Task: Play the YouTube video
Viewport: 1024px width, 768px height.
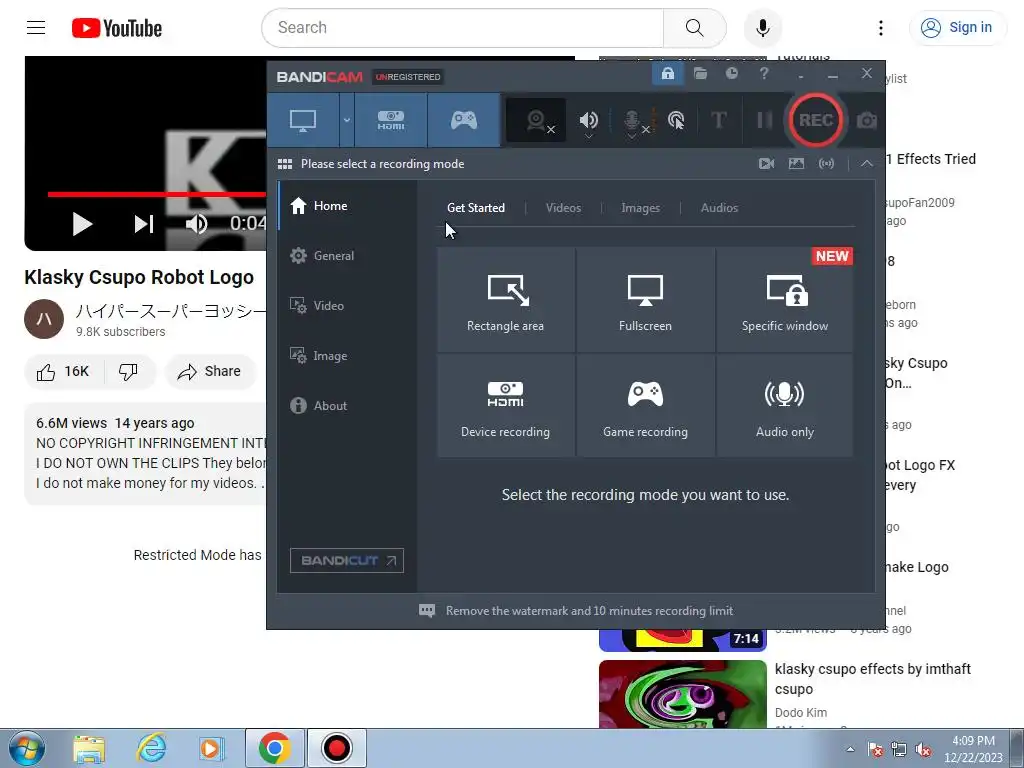Action: pos(82,224)
